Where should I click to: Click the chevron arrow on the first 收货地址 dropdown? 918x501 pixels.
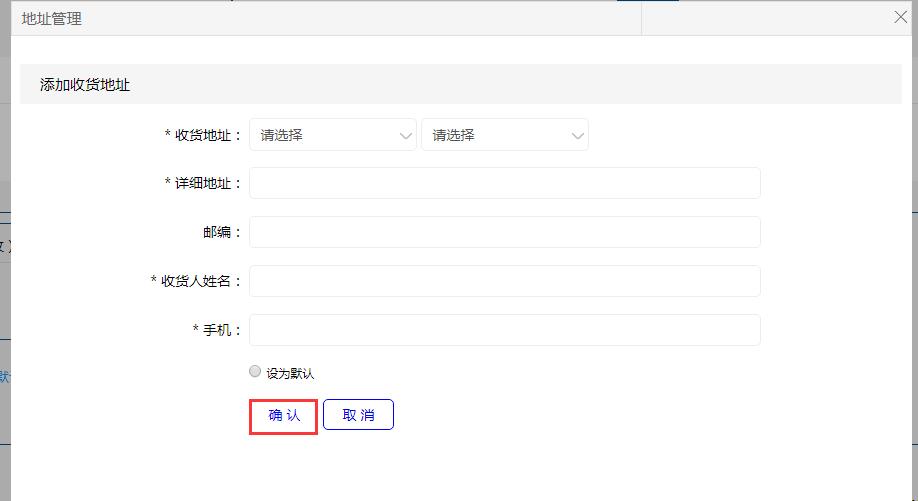[405, 136]
